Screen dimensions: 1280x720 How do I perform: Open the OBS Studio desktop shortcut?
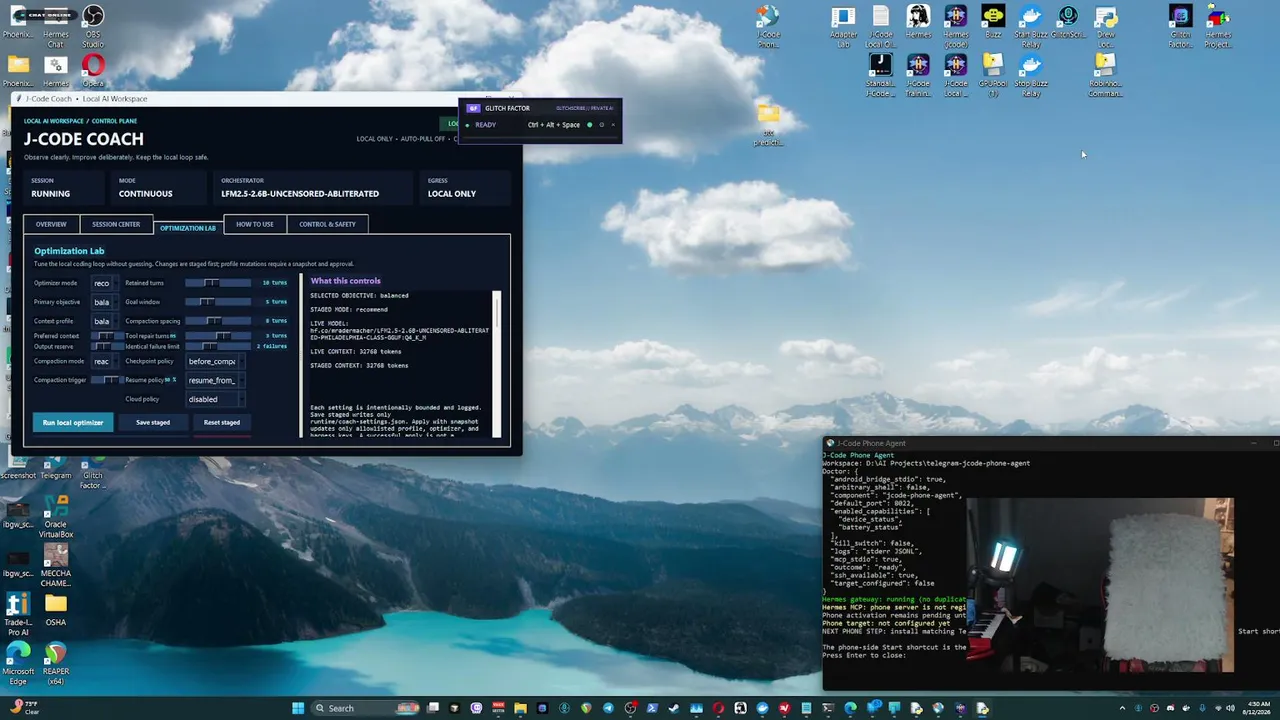pyautogui.click(x=92, y=26)
